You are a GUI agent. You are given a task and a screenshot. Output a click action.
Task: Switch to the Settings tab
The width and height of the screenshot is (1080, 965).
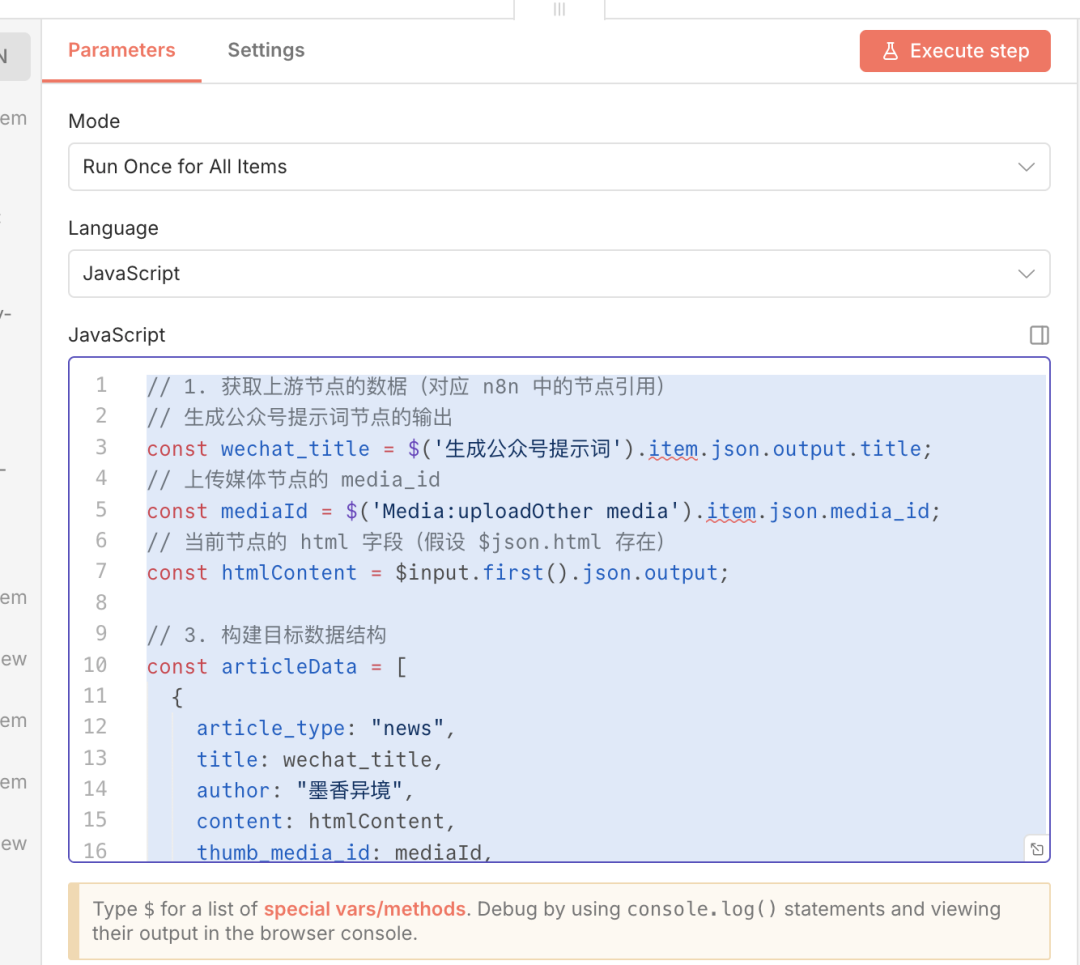(266, 50)
